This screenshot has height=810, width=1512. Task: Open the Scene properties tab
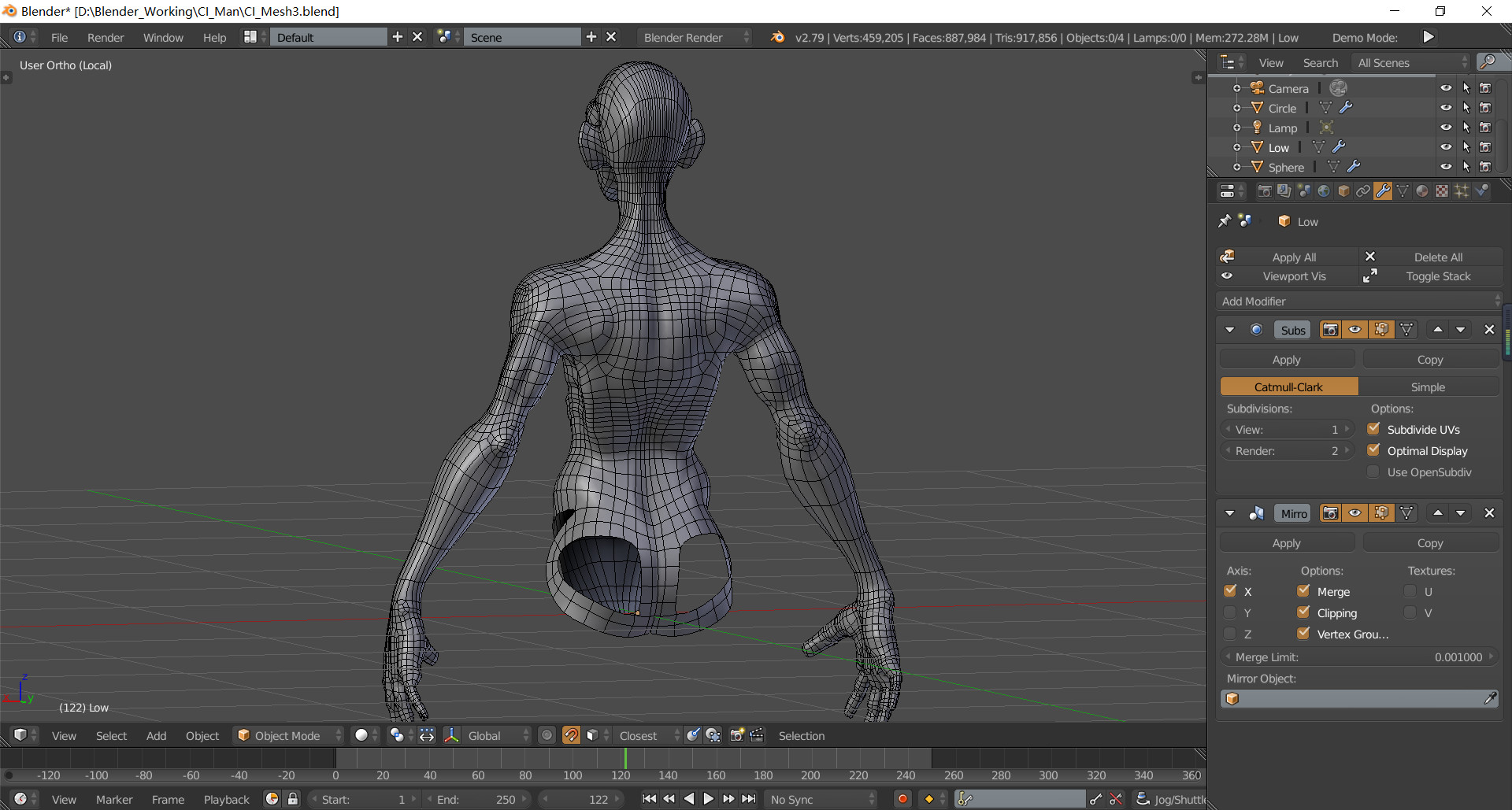point(1305,190)
